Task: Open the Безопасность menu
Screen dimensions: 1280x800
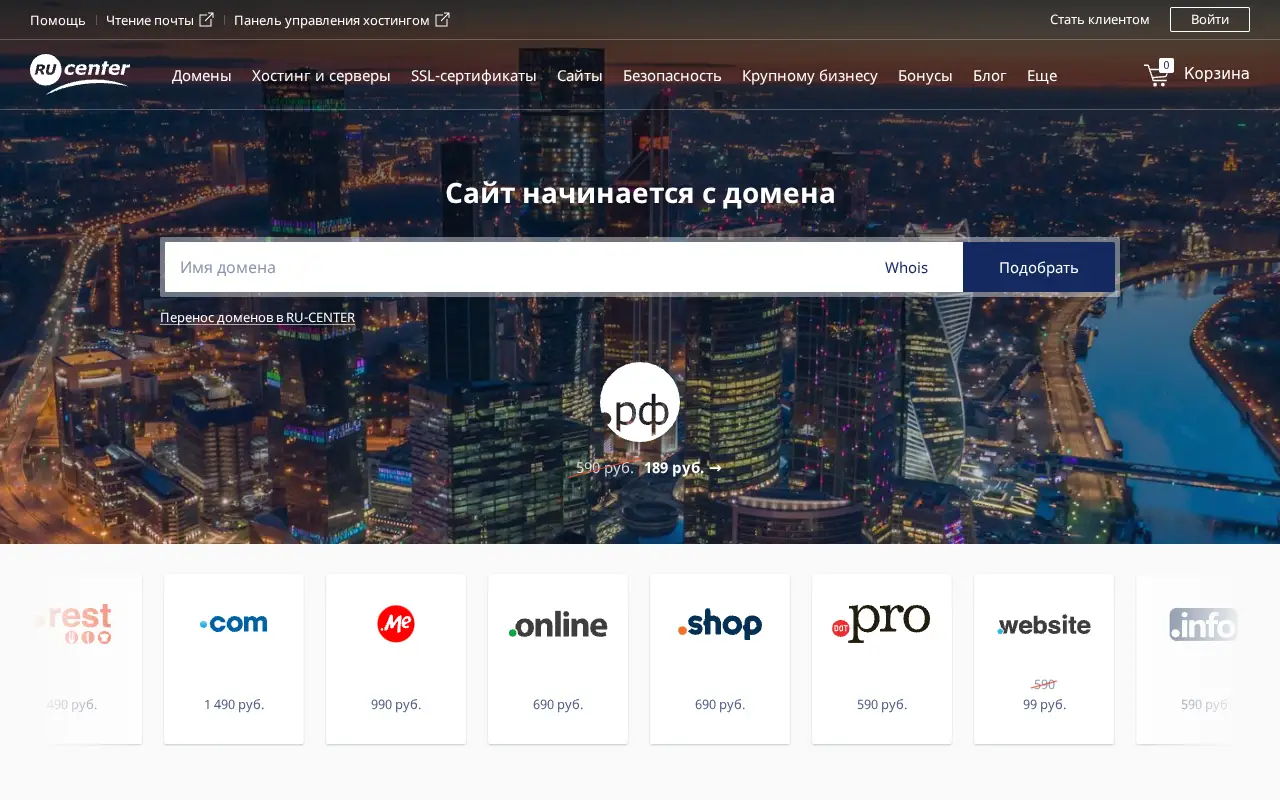Action: tap(672, 75)
